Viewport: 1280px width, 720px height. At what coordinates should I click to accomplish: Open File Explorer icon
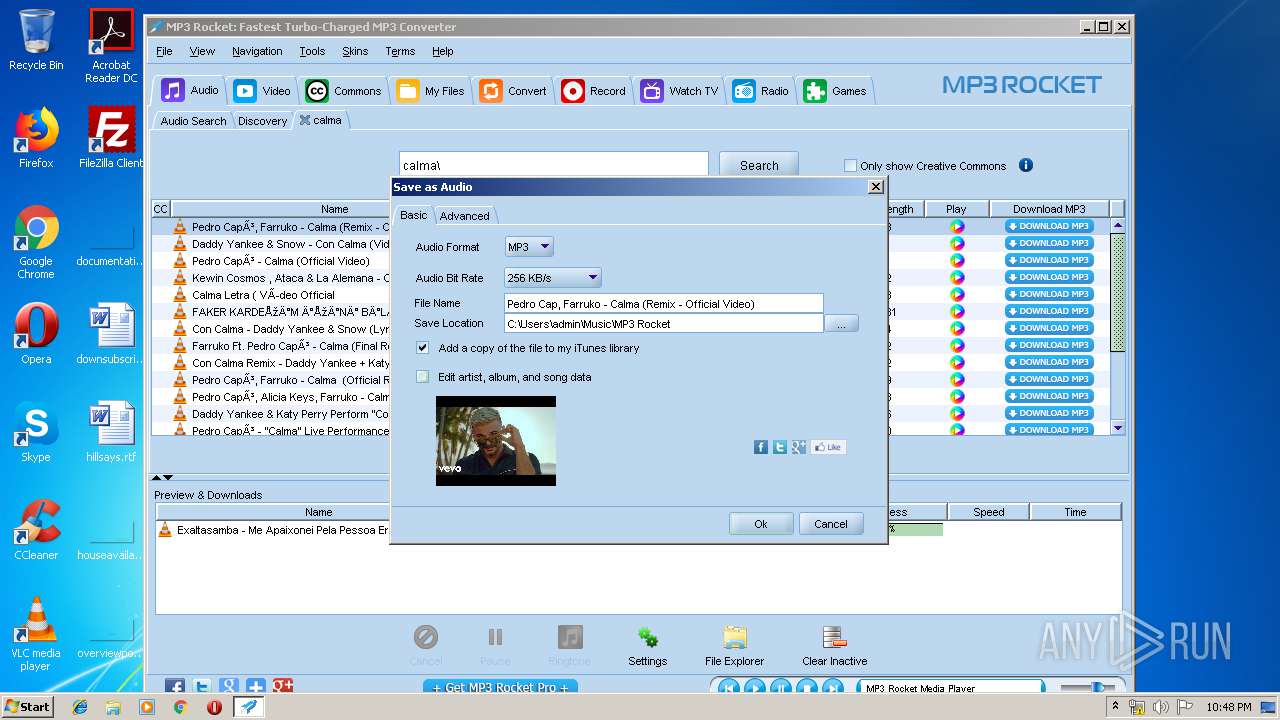pyautogui.click(x=734, y=646)
